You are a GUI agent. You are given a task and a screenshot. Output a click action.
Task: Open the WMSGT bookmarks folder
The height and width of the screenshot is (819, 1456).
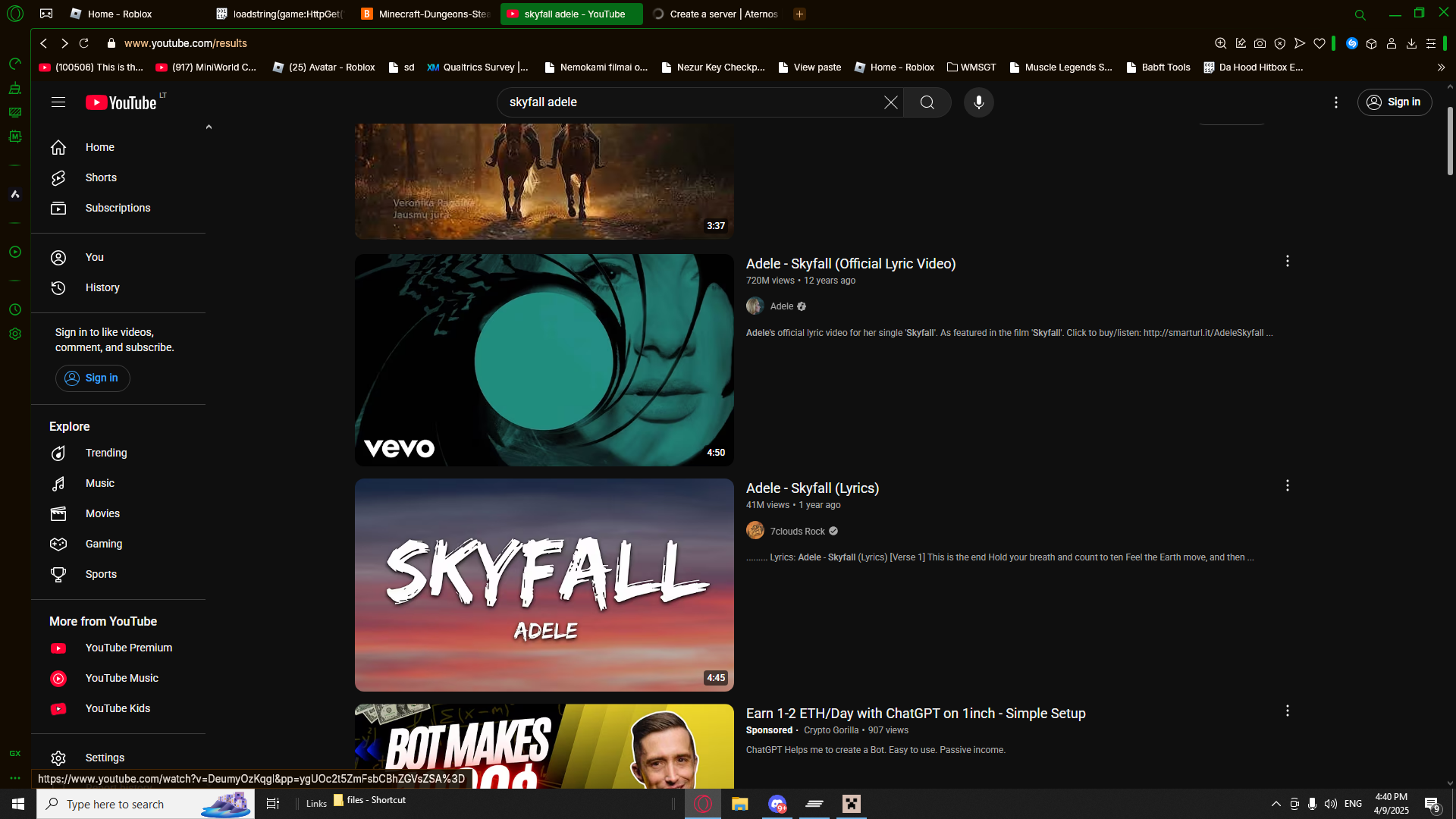(x=971, y=67)
